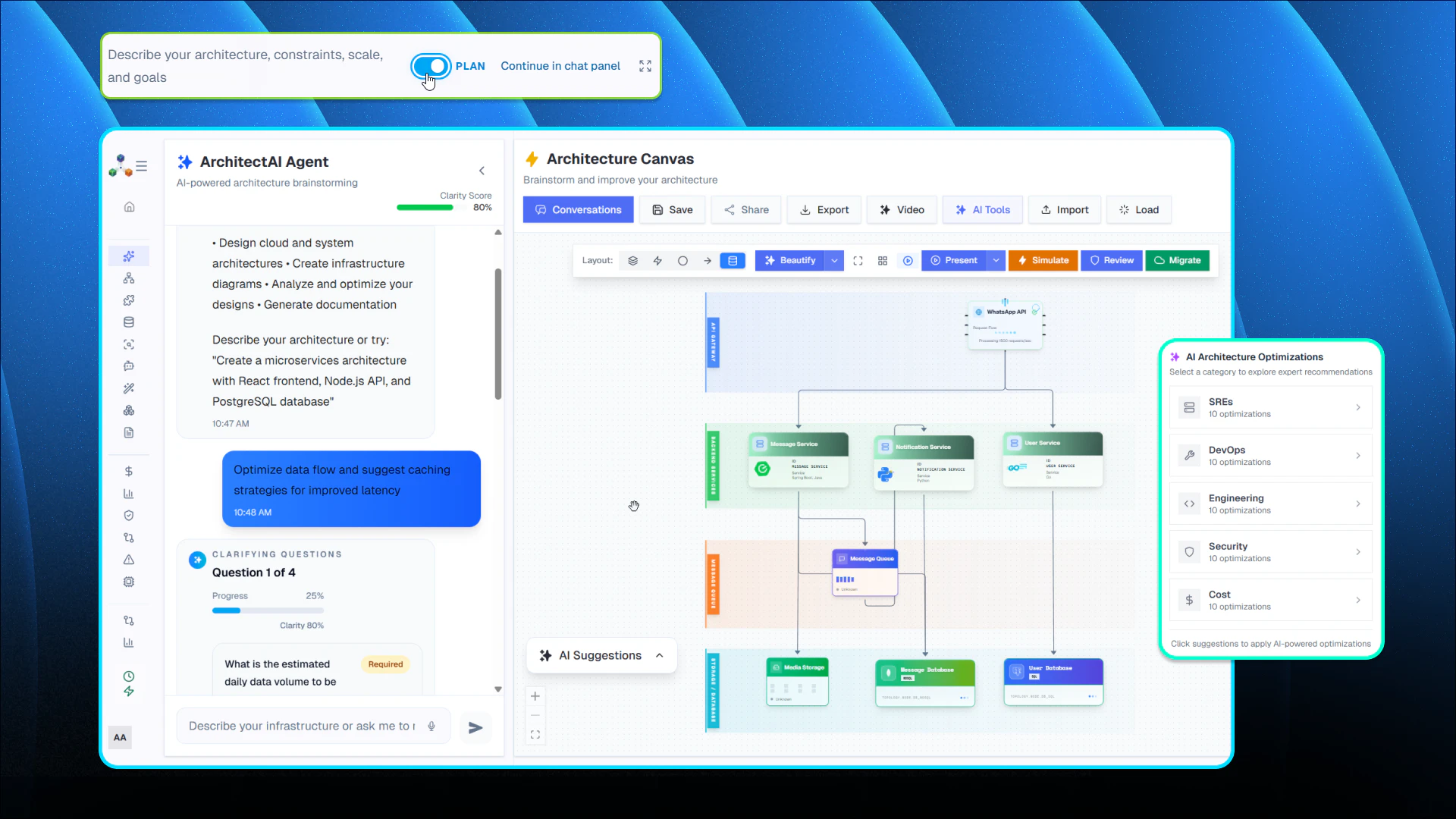Choose the circular layout icon
1456x819 pixels.
click(x=683, y=260)
